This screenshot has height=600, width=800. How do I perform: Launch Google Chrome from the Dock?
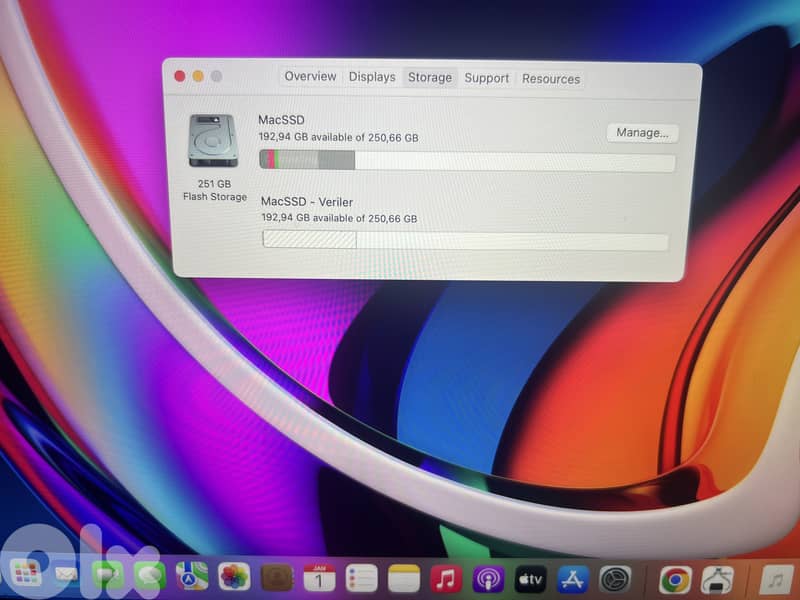click(x=676, y=581)
